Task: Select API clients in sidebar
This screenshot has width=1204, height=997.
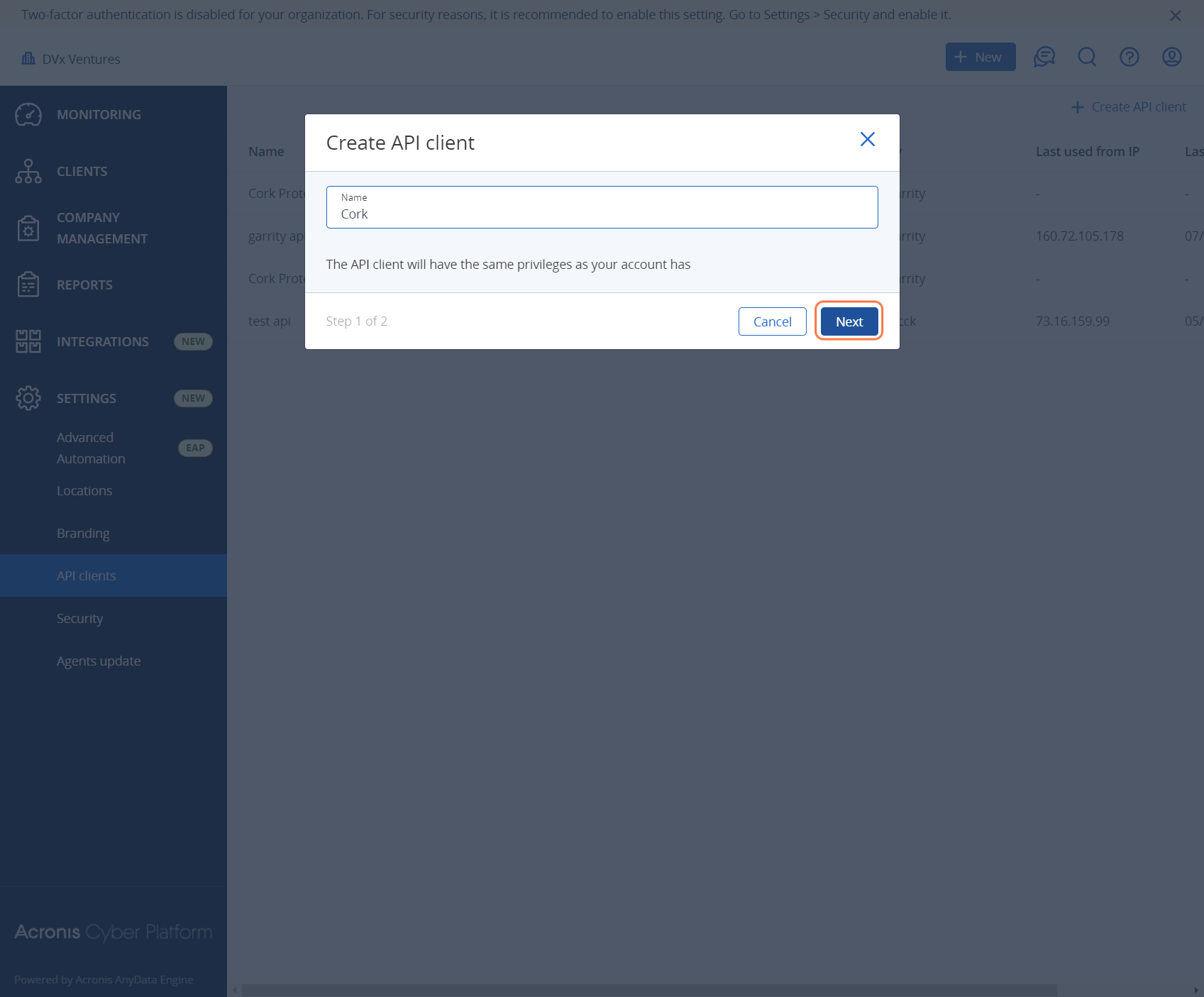Action: pyautogui.click(x=114, y=575)
